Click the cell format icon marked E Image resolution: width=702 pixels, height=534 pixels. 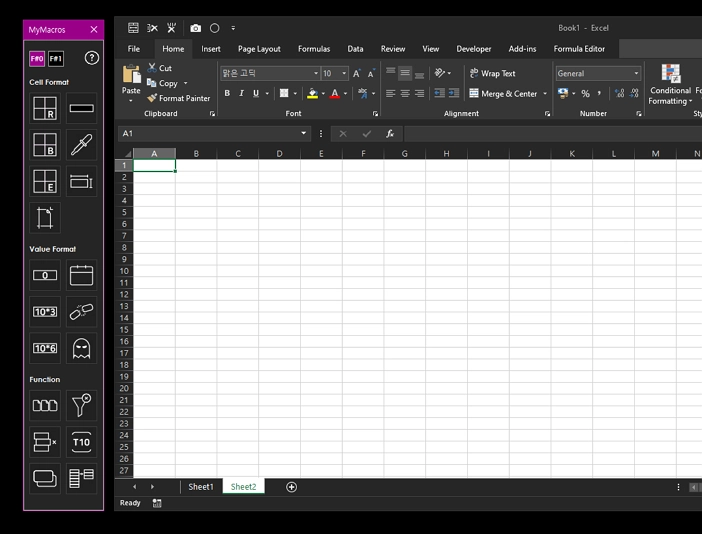coord(45,182)
